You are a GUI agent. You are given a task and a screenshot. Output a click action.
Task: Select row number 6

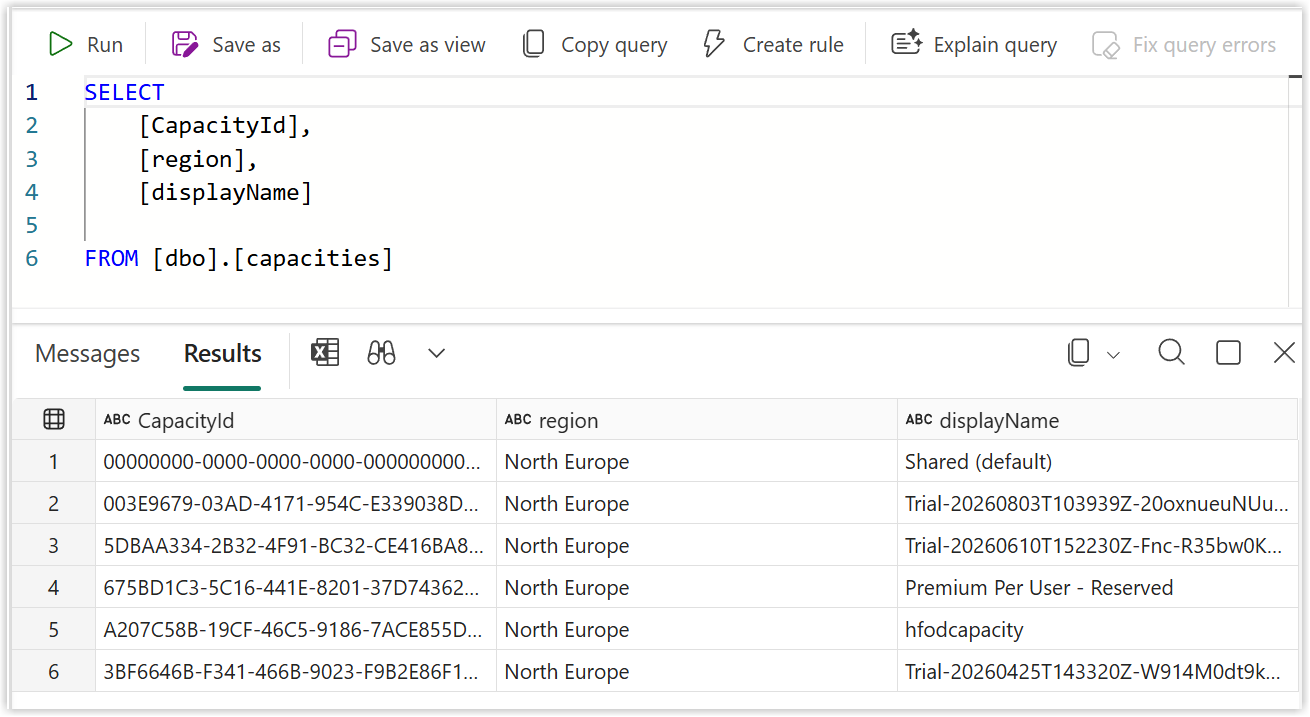(54, 672)
